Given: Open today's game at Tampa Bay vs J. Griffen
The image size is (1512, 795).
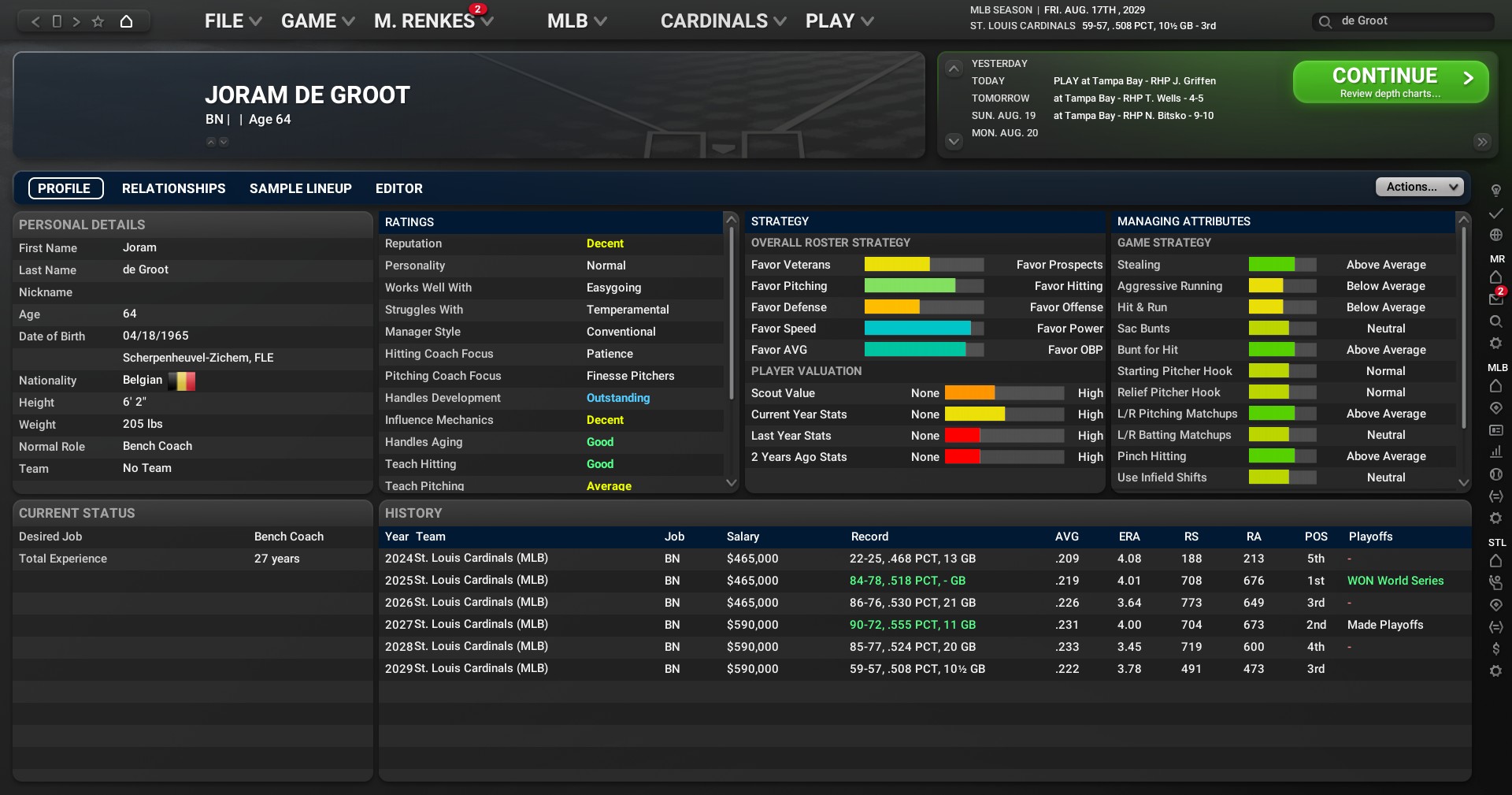Looking at the screenshot, I should point(1135,81).
